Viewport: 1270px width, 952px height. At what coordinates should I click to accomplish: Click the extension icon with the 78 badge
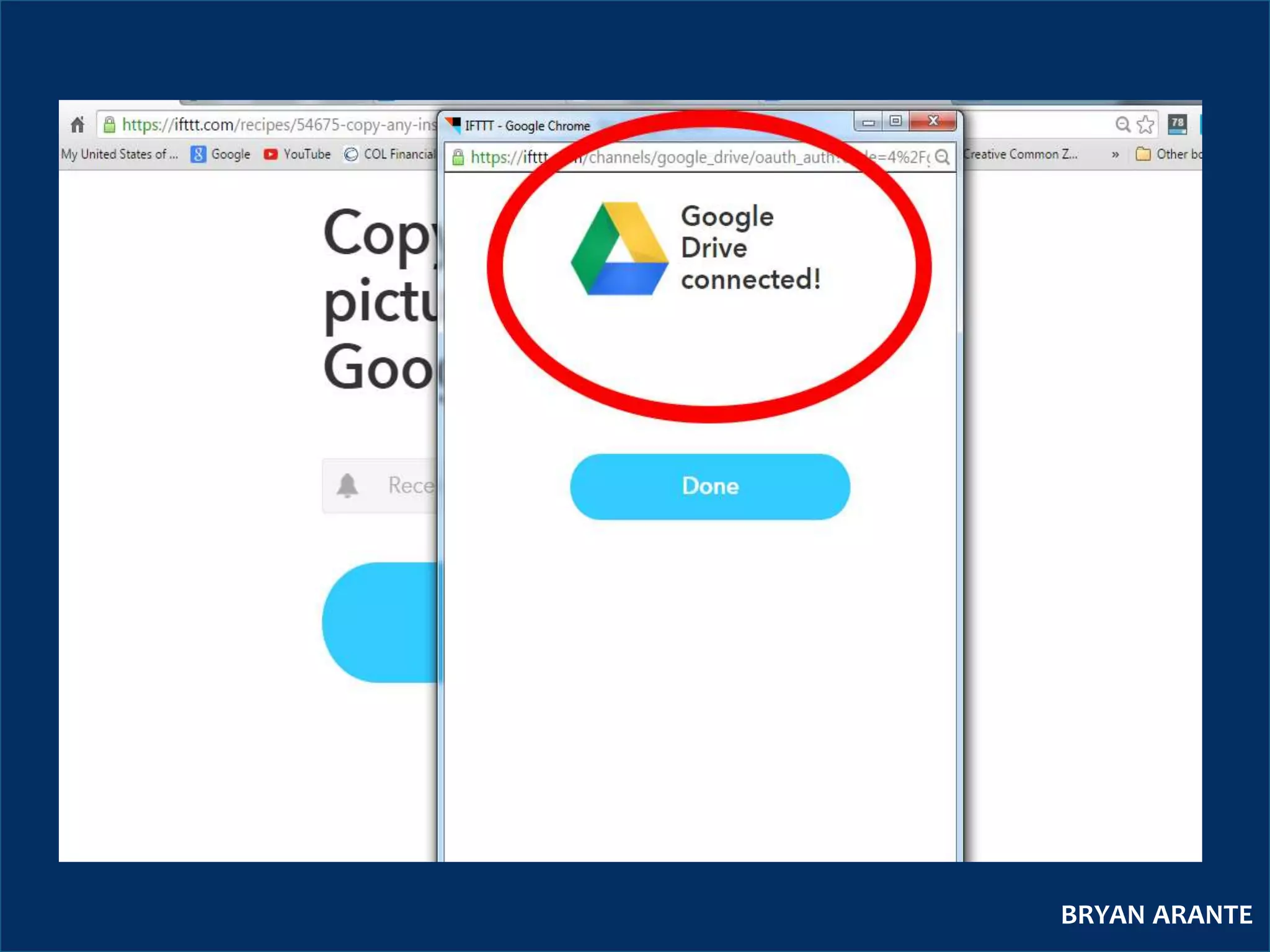click(1177, 124)
